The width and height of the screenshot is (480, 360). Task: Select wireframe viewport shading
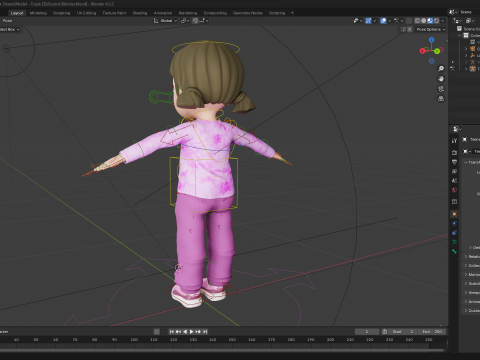pos(417,21)
